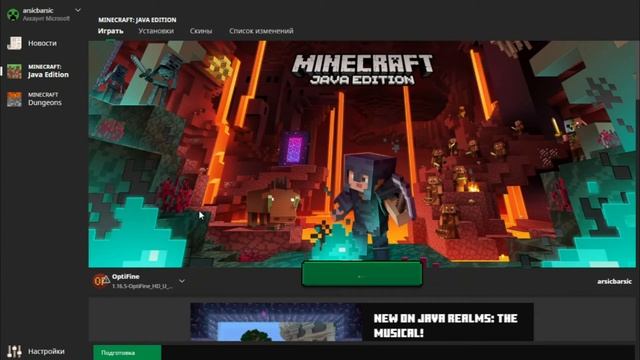The height and width of the screenshot is (360, 640).
Task: Click the Java Edition grass block icon
Action: 14,71
